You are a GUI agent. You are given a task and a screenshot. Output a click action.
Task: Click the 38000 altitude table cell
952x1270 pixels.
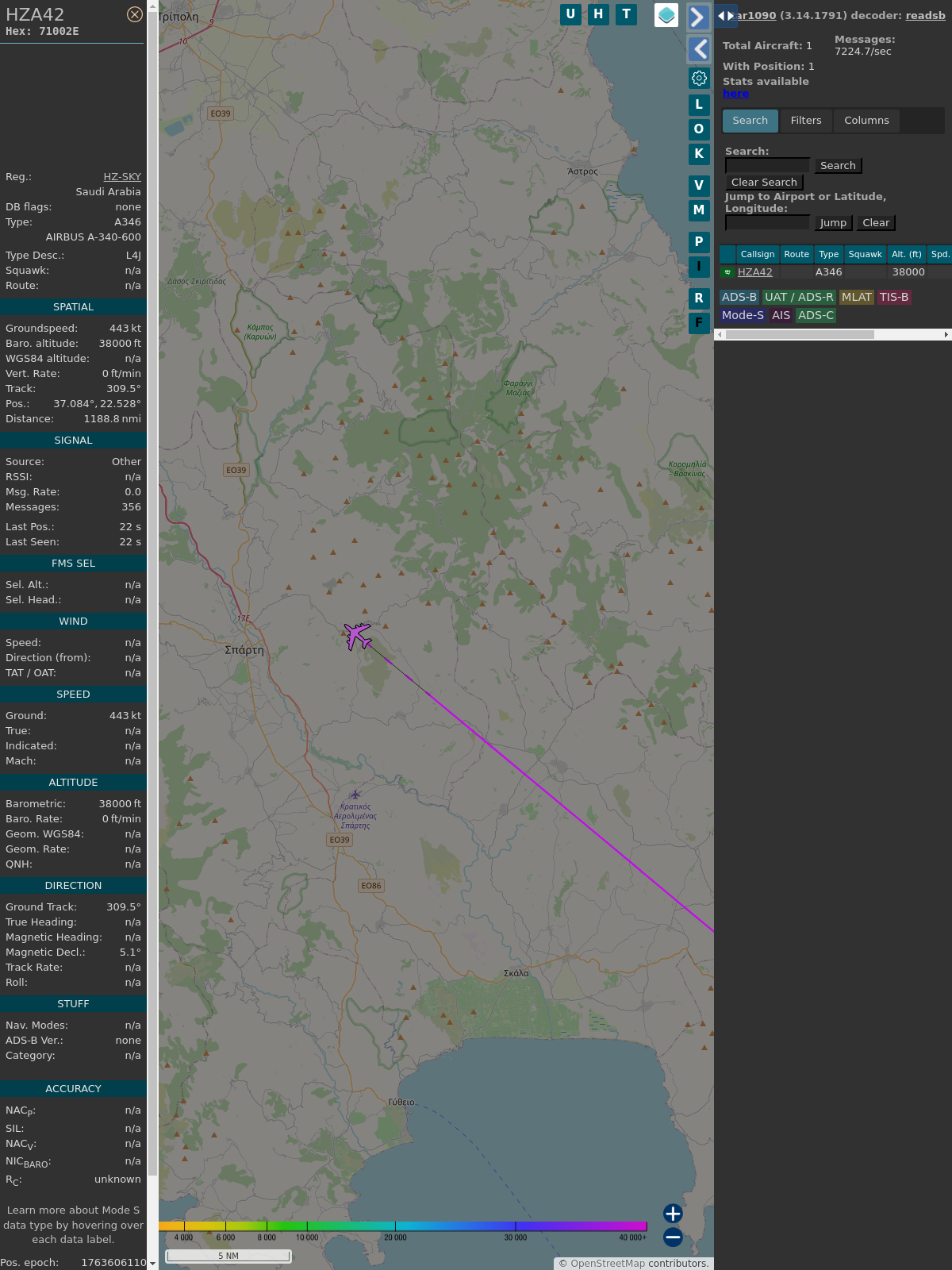[908, 271]
